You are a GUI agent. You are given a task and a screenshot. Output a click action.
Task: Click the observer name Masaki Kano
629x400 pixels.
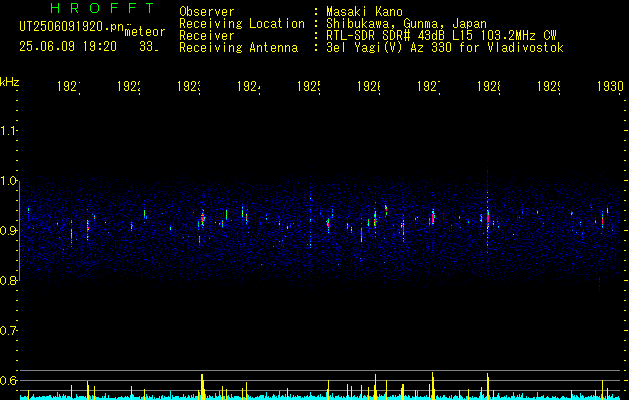click(x=365, y=12)
